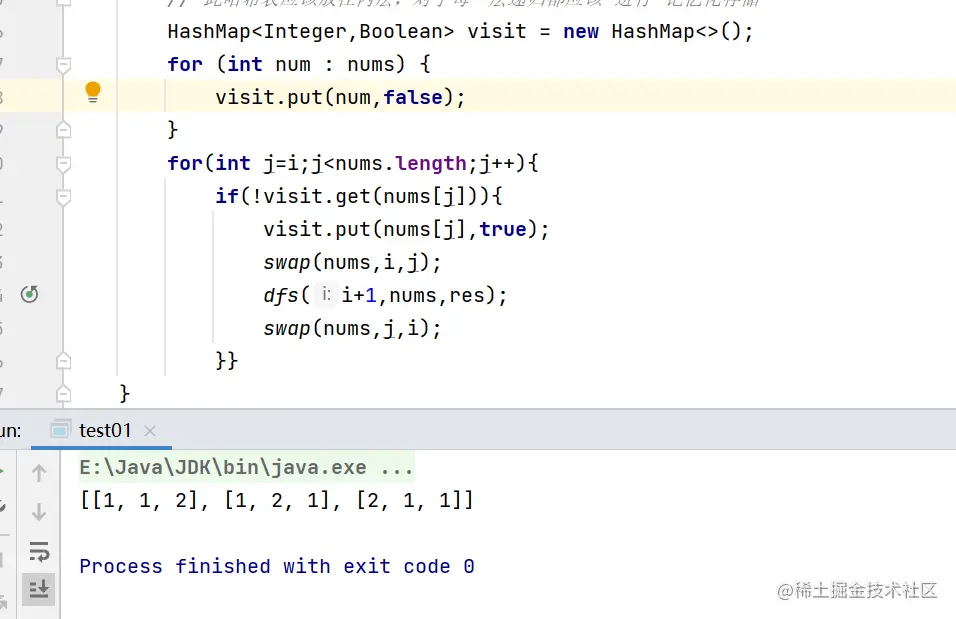Click the fold end marker beside the last closing brace
The width and height of the screenshot is (956, 619).
click(x=63, y=394)
